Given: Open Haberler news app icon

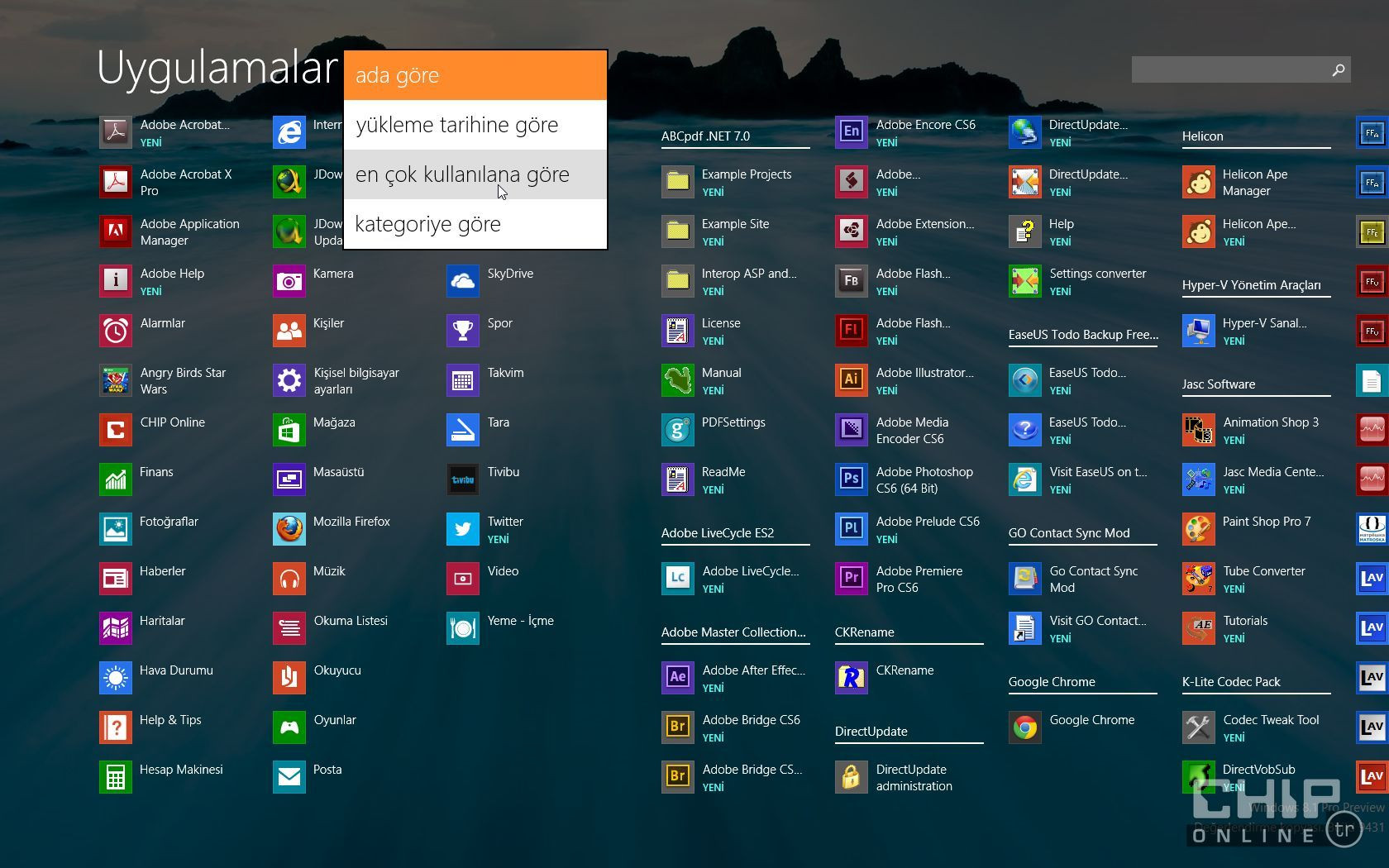Looking at the screenshot, I should click(x=116, y=579).
